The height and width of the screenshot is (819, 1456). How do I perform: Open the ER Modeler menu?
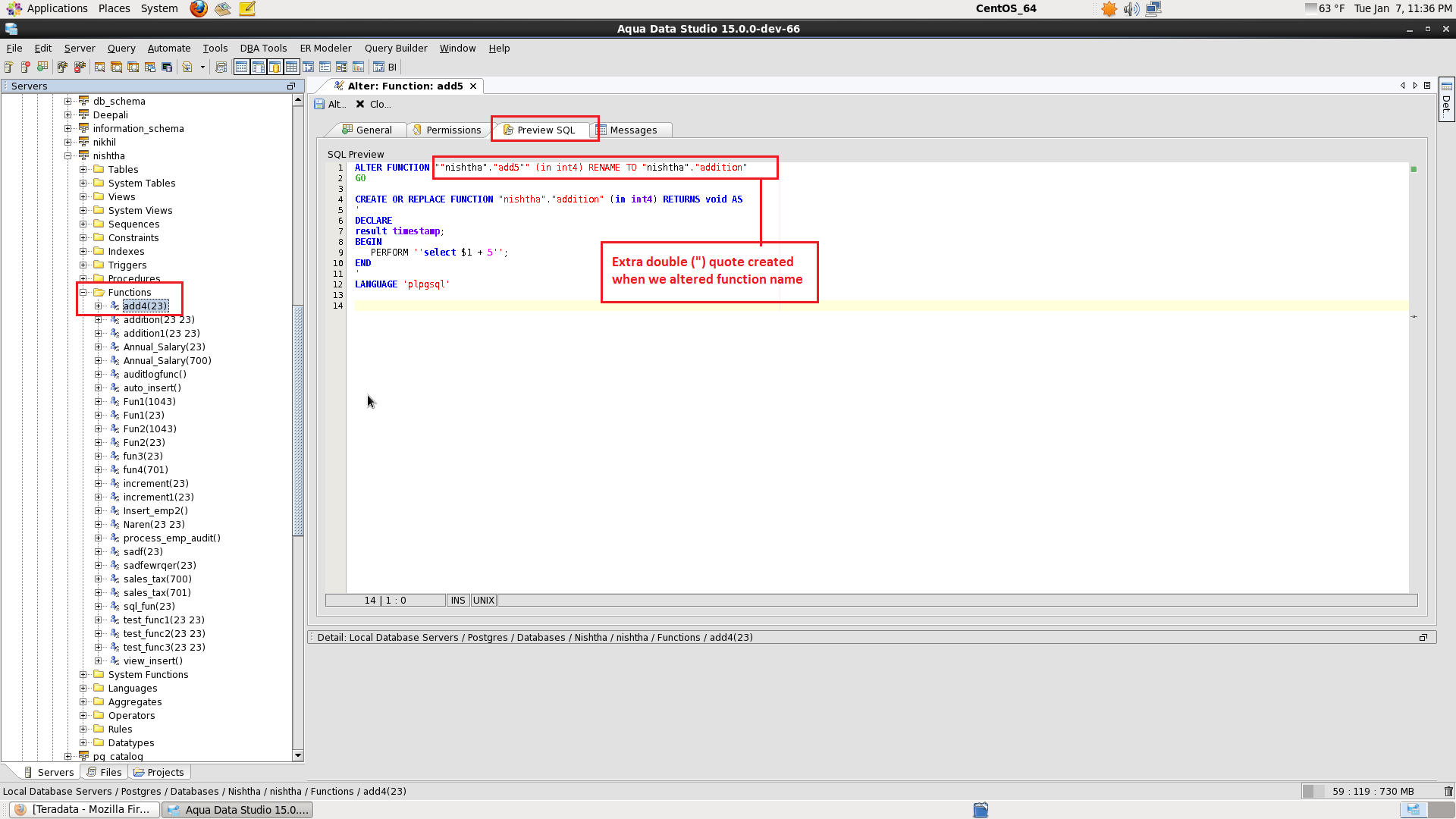click(x=325, y=48)
